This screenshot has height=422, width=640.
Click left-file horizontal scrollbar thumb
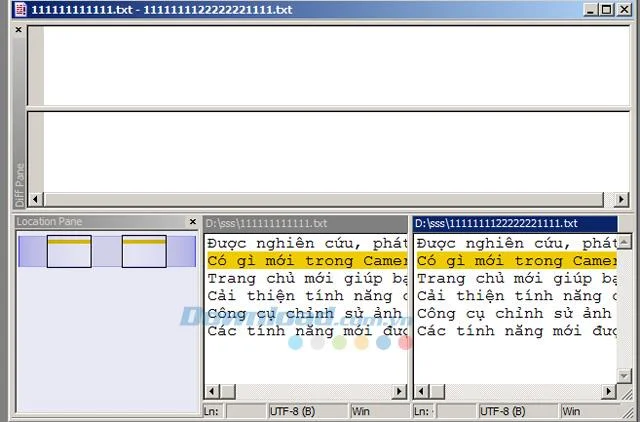click(228, 392)
